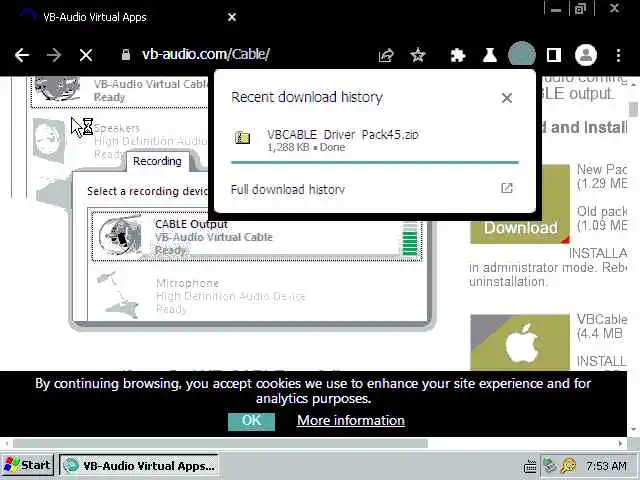This screenshot has height=480, width=640.
Task: Restore down the browser window
Action: 580,9
